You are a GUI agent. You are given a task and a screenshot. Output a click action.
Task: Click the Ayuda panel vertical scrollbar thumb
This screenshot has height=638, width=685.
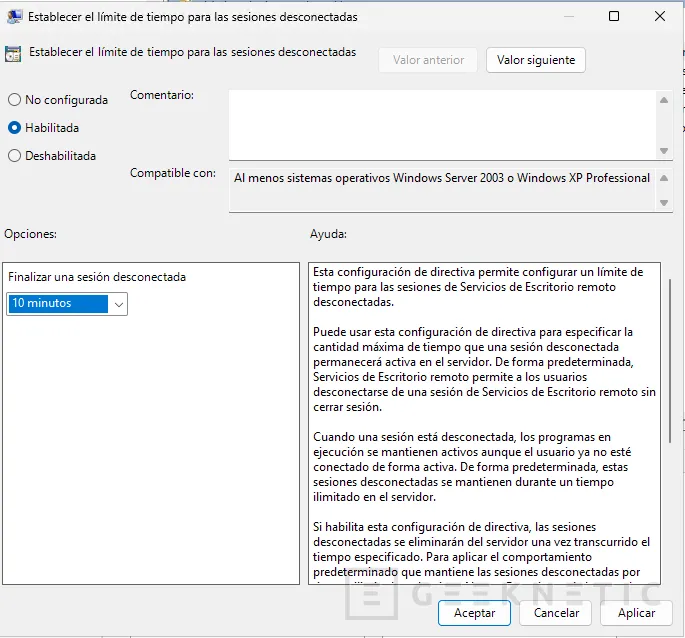coord(670,361)
